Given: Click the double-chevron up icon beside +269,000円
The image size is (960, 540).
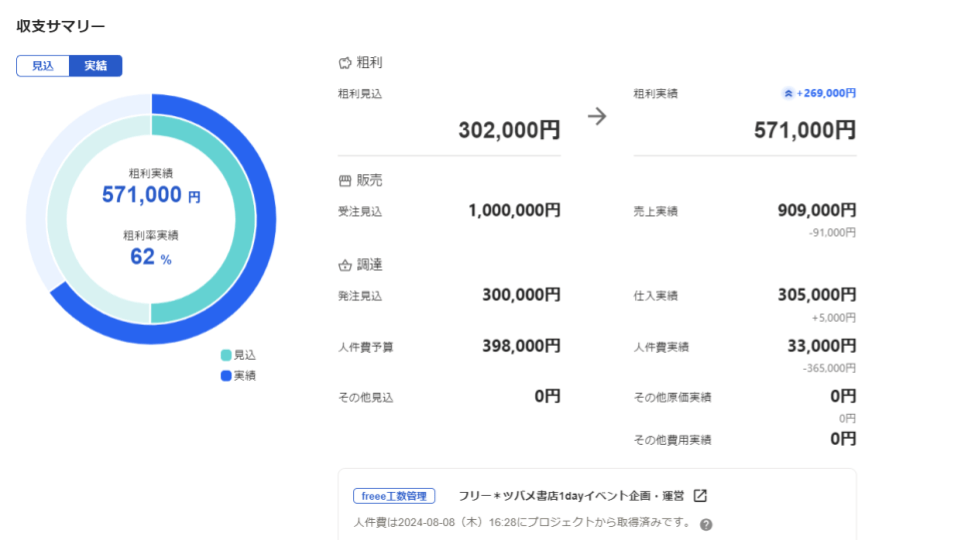Looking at the screenshot, I should click(788, 94).
